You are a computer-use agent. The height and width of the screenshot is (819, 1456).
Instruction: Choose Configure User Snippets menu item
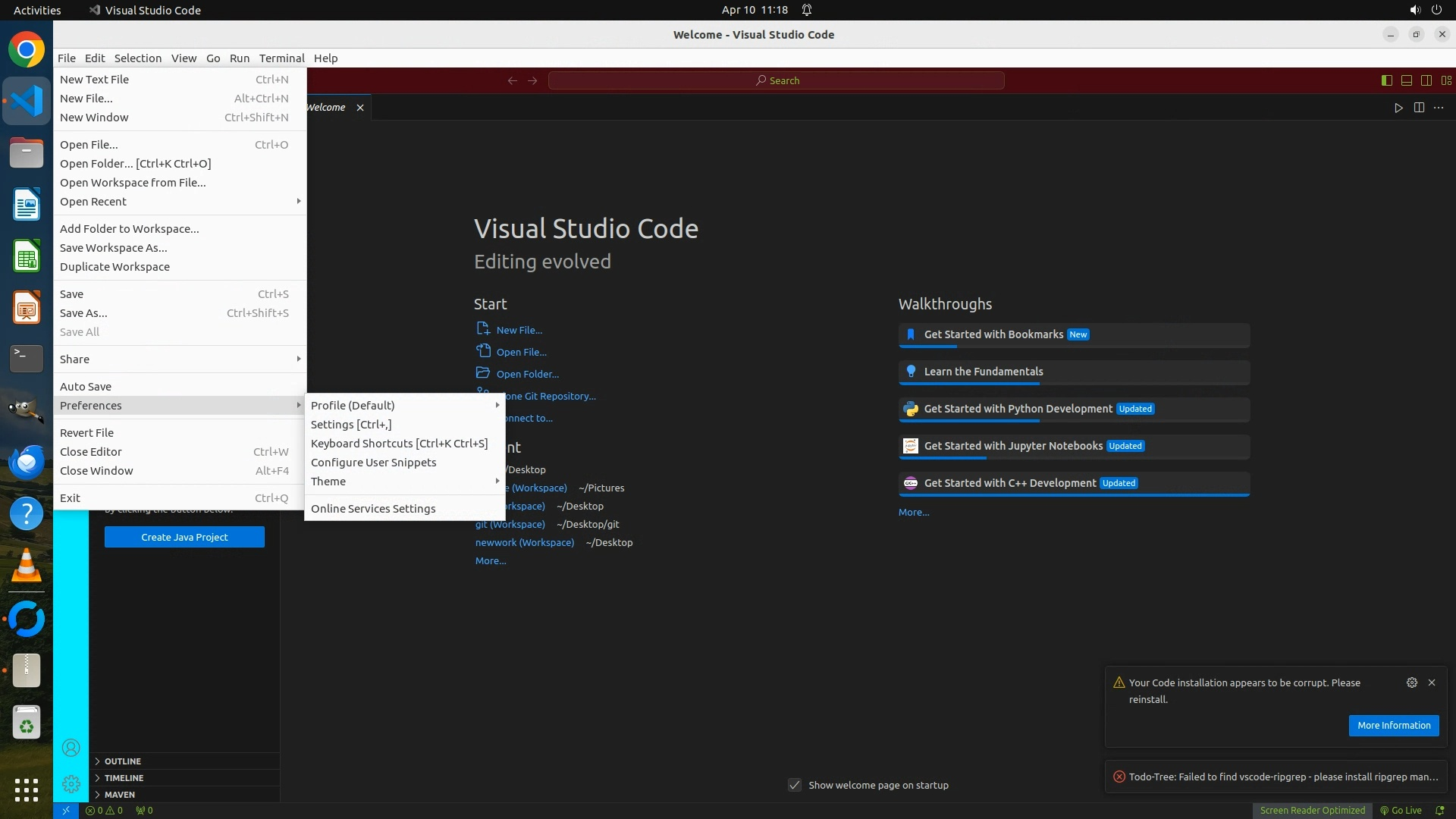[x=373, y=463]
